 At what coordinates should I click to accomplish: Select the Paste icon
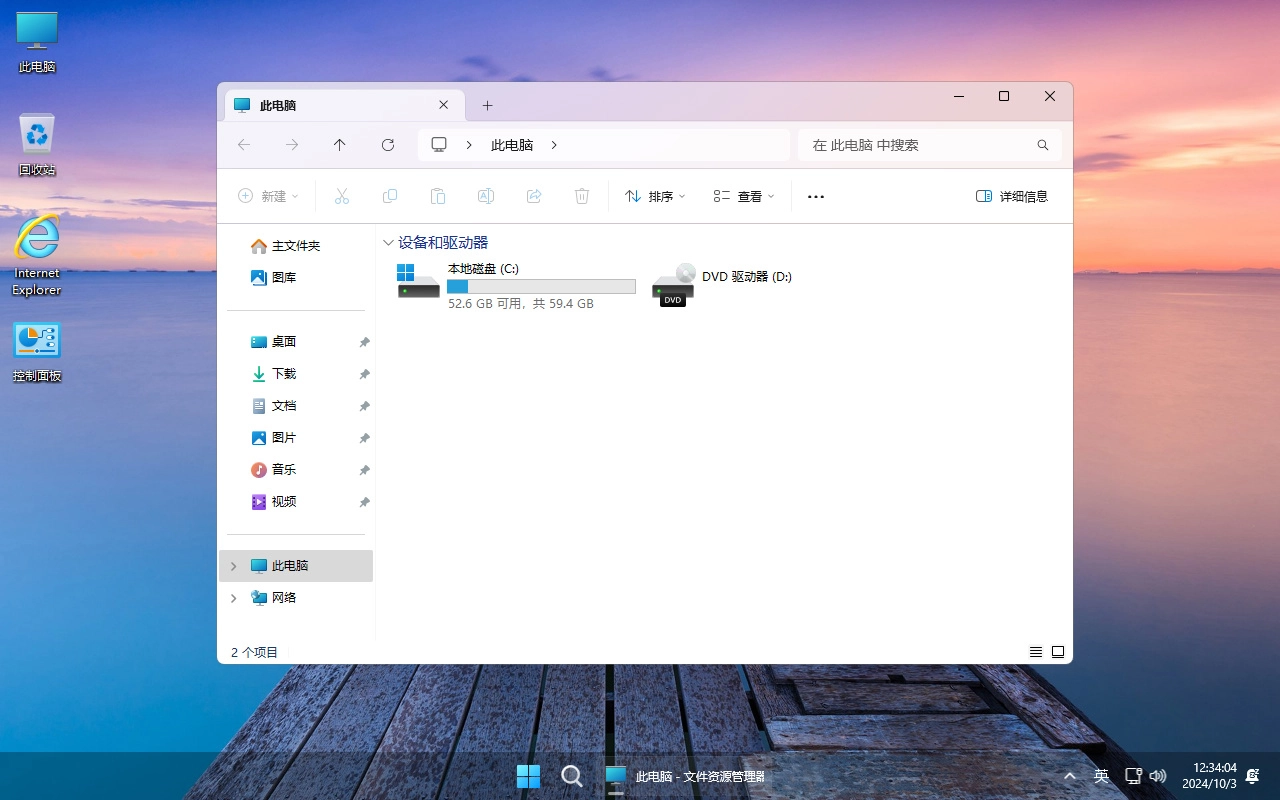tap(438, 196)
